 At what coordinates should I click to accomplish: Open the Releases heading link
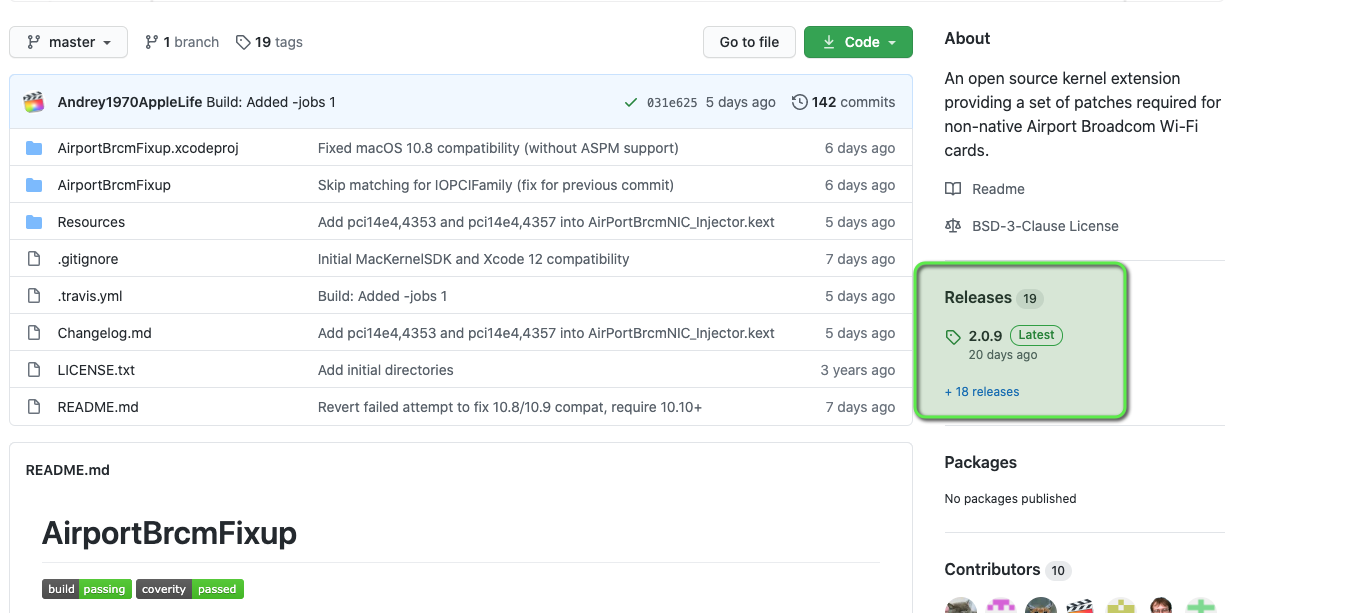click(x=978, y=297)
